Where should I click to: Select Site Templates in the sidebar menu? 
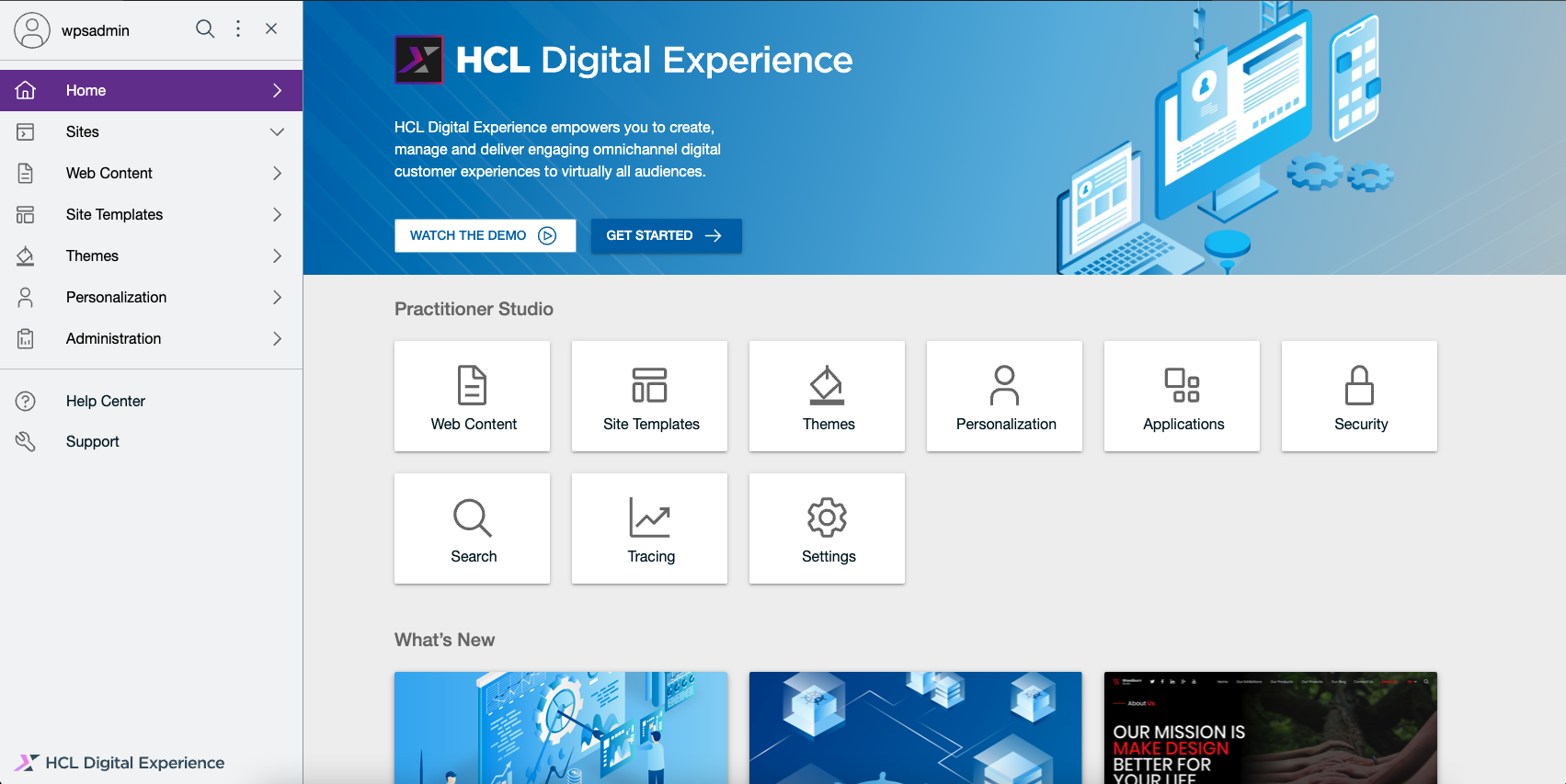click(151, 214)
